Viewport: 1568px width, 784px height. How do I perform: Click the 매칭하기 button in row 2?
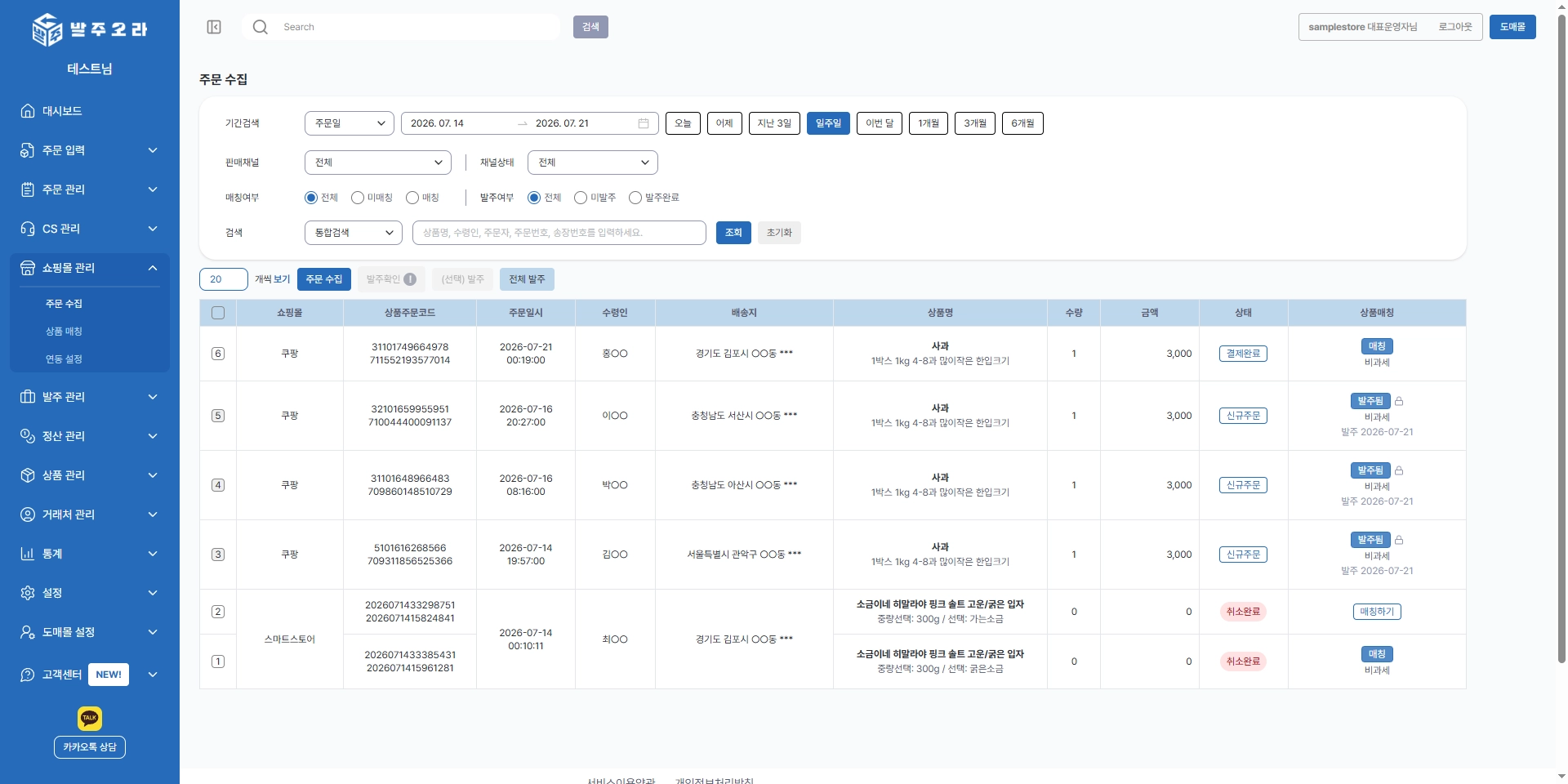pos(1377,612)
